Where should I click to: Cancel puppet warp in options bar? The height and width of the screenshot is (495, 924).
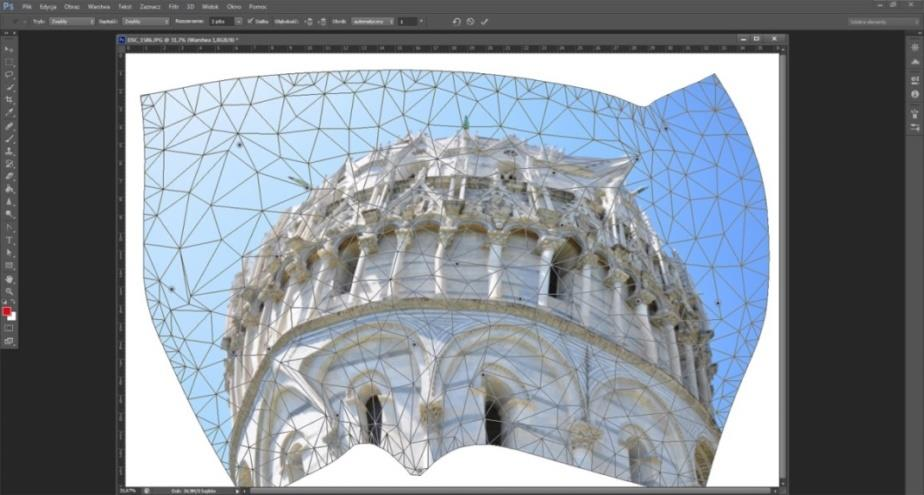click(x=470, y=21)
